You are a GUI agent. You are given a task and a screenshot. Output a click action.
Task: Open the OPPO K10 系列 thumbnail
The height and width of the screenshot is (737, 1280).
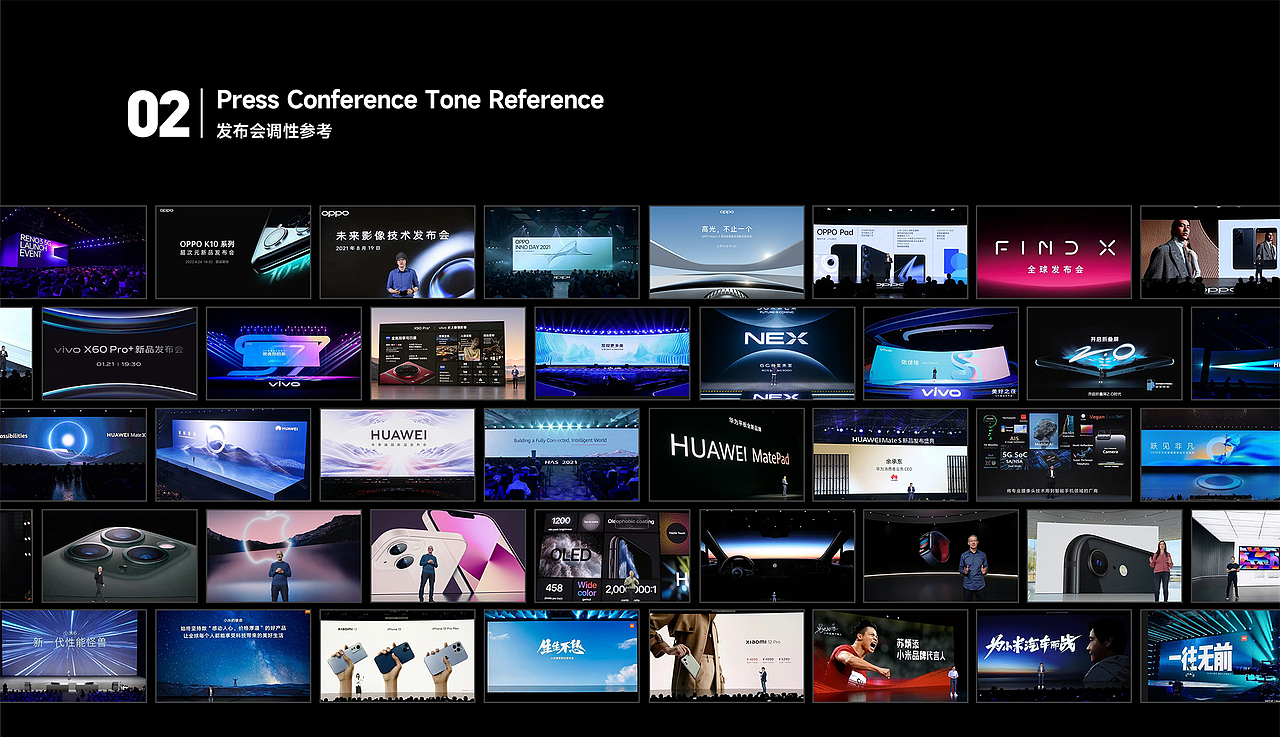point(233,252)
